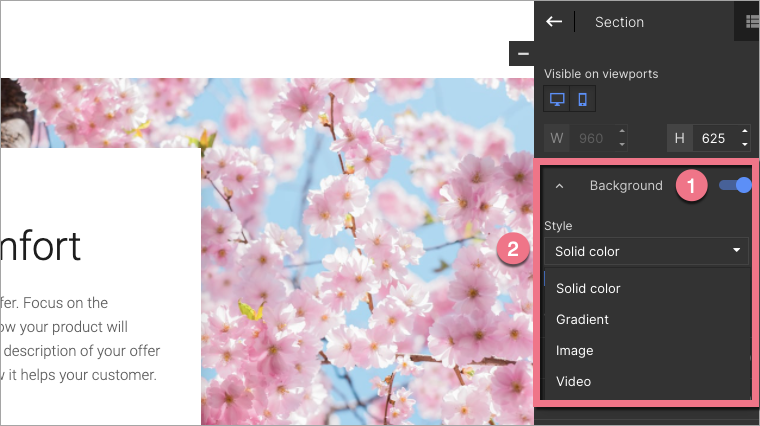Image resolution: width=760 pixels, height=426 pixels.
Task: Open the Style dropdown showing Solid color
Action: 645,251
